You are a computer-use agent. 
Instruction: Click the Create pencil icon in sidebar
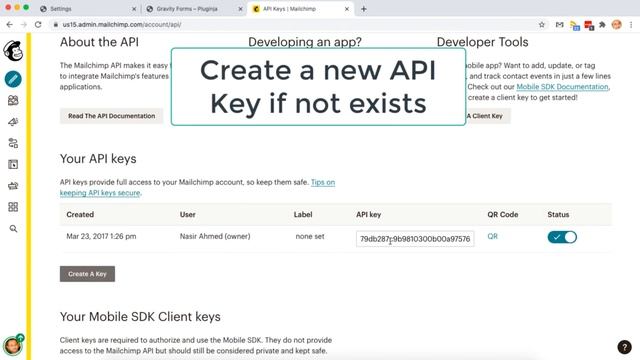pyautogui.click(x=13, y=79)
